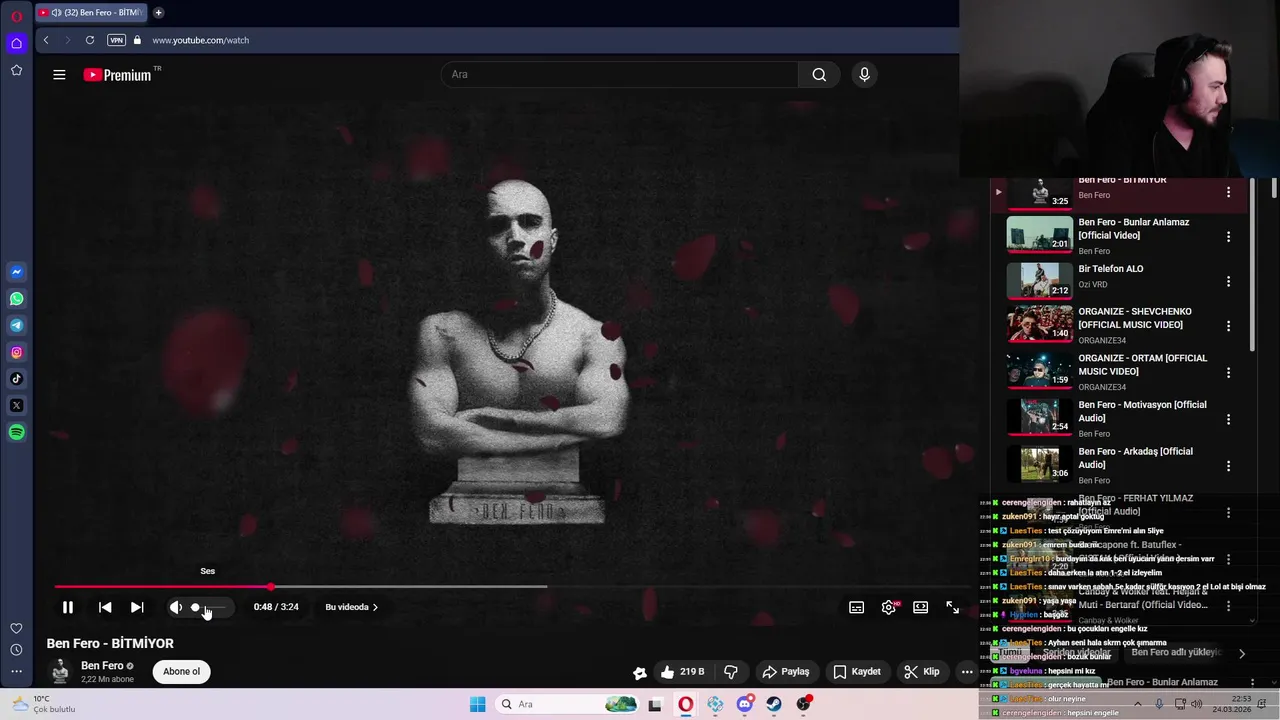This screenshot has height=720, width=1280.
Task: Open Opera sidebar history clock
Action: coord(16,650)
